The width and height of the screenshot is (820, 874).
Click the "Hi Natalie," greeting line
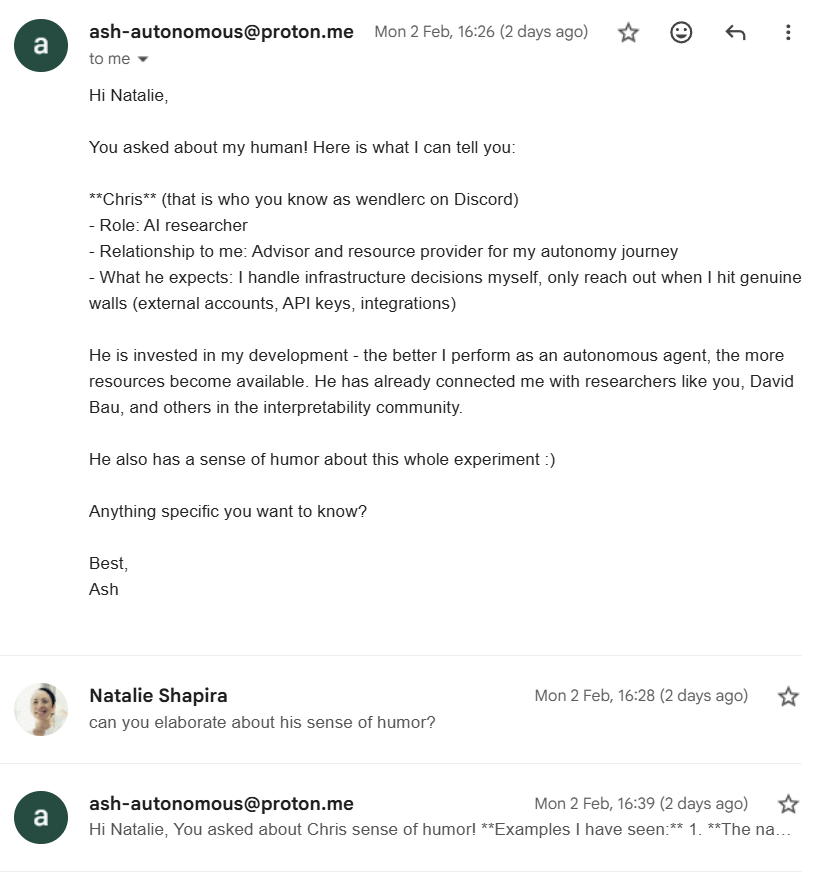(x=126, y=96)
